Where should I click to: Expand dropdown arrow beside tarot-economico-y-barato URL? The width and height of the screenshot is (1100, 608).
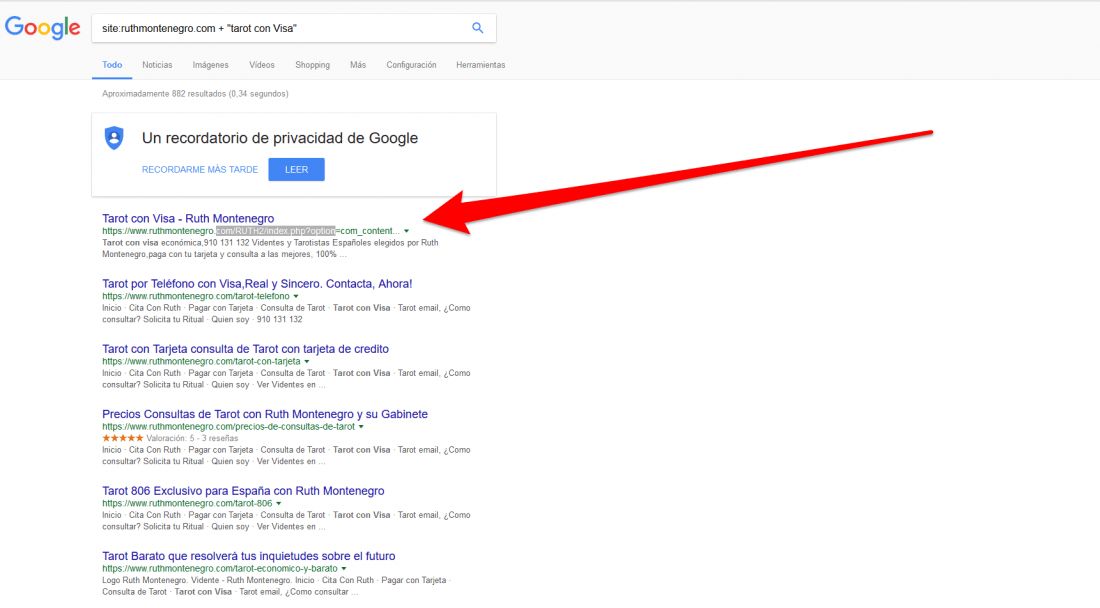(x=344, y=569)
